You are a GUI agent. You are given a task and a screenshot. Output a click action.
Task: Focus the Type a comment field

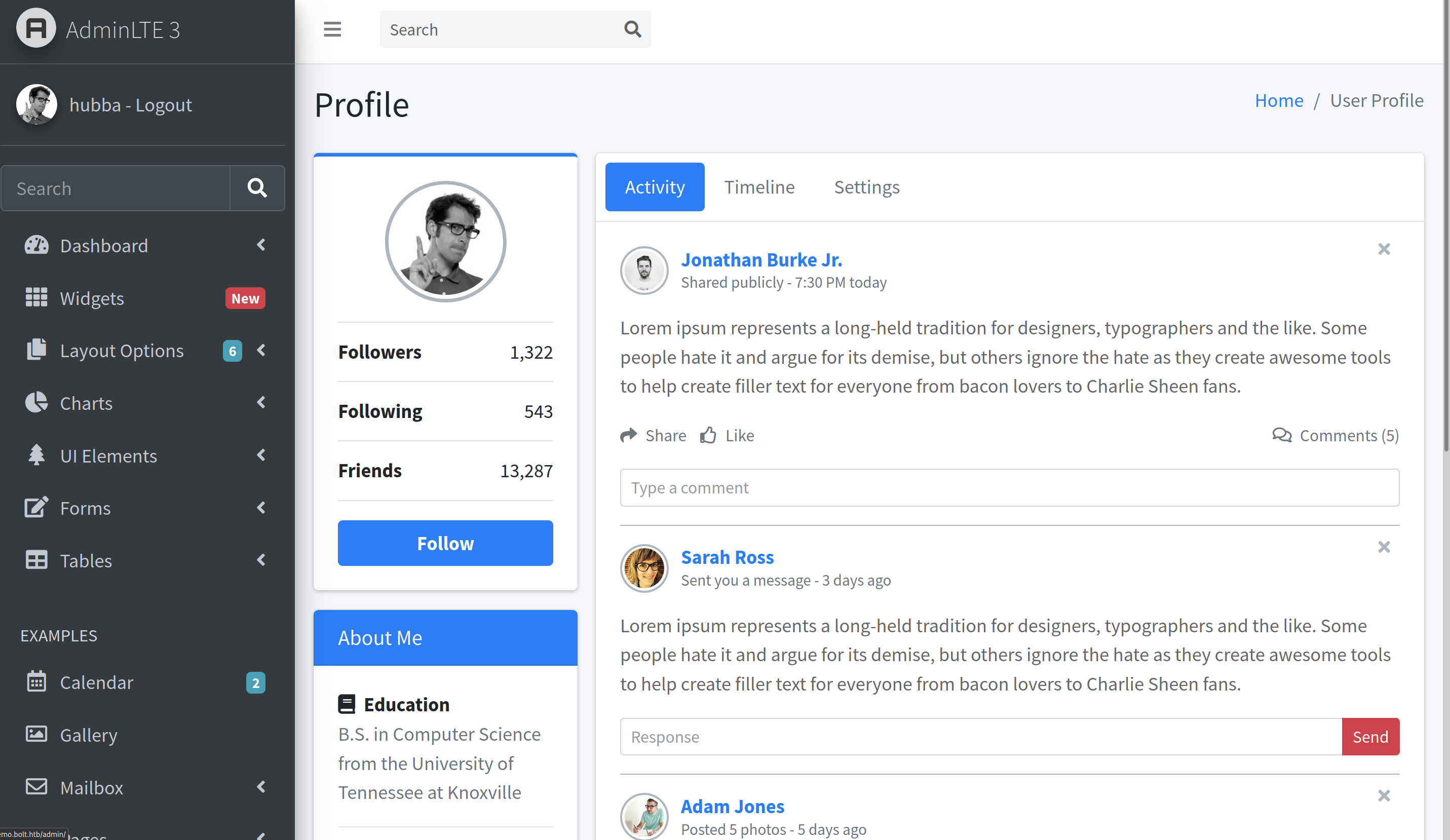pos(1009,488)
